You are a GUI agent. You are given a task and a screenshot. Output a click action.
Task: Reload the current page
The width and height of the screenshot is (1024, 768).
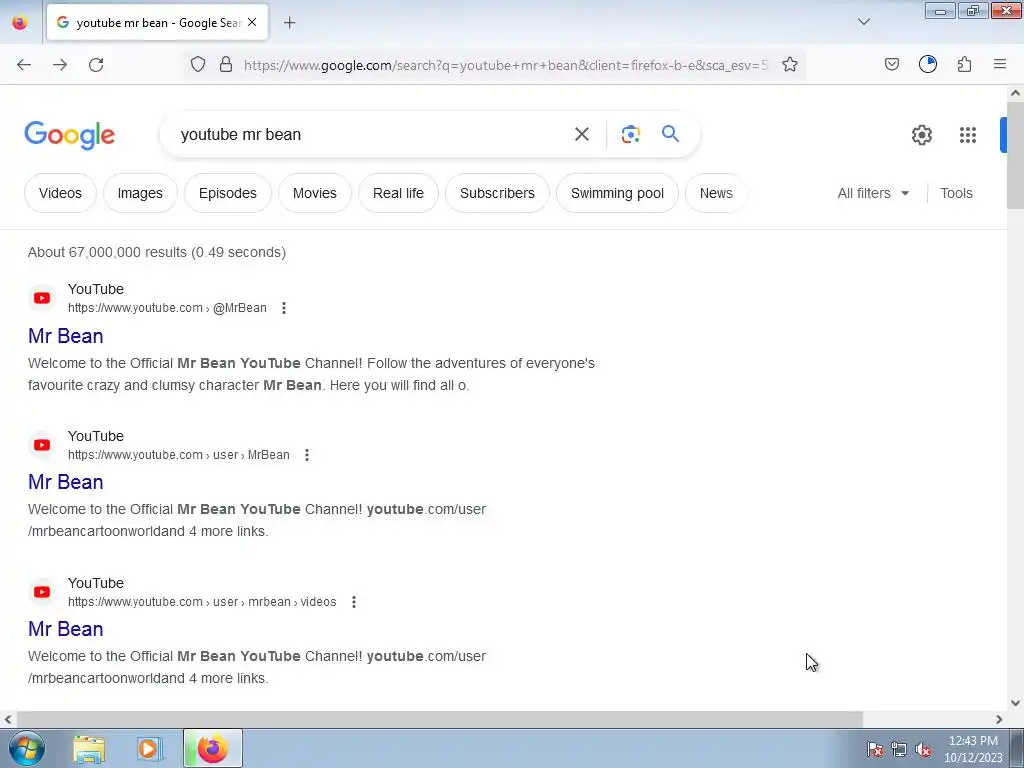[96, 65]
